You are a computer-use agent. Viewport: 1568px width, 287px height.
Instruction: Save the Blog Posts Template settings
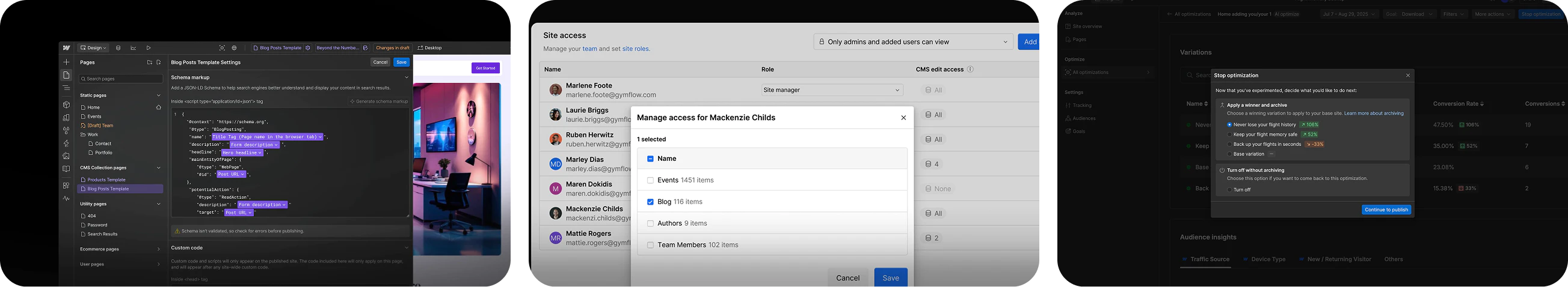(x=401, y=62)
